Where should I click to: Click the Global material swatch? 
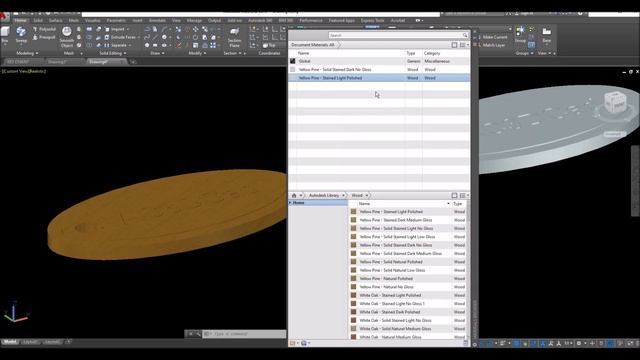(293, 61)
